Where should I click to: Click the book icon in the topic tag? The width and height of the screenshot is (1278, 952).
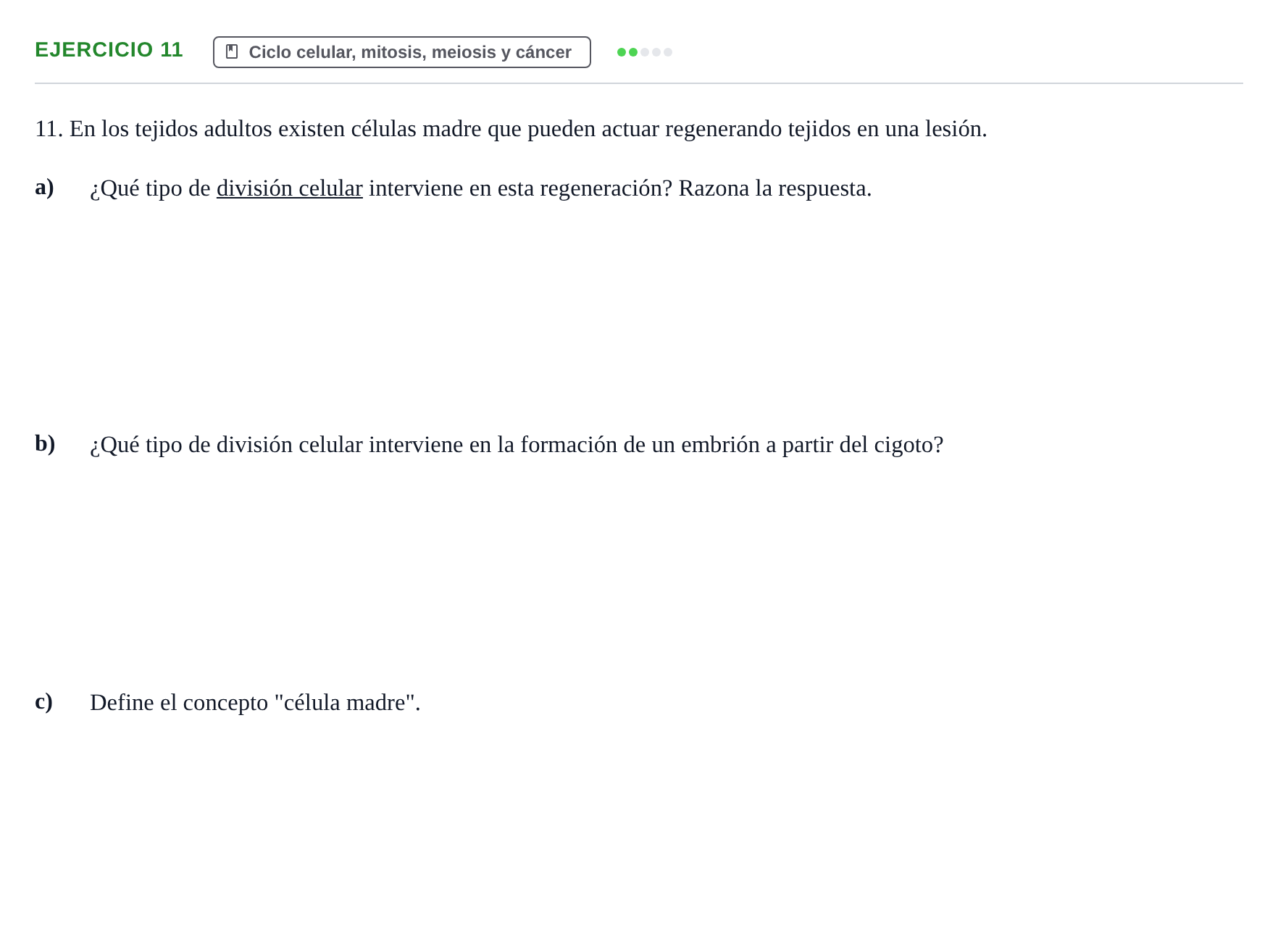click(232, 51)
